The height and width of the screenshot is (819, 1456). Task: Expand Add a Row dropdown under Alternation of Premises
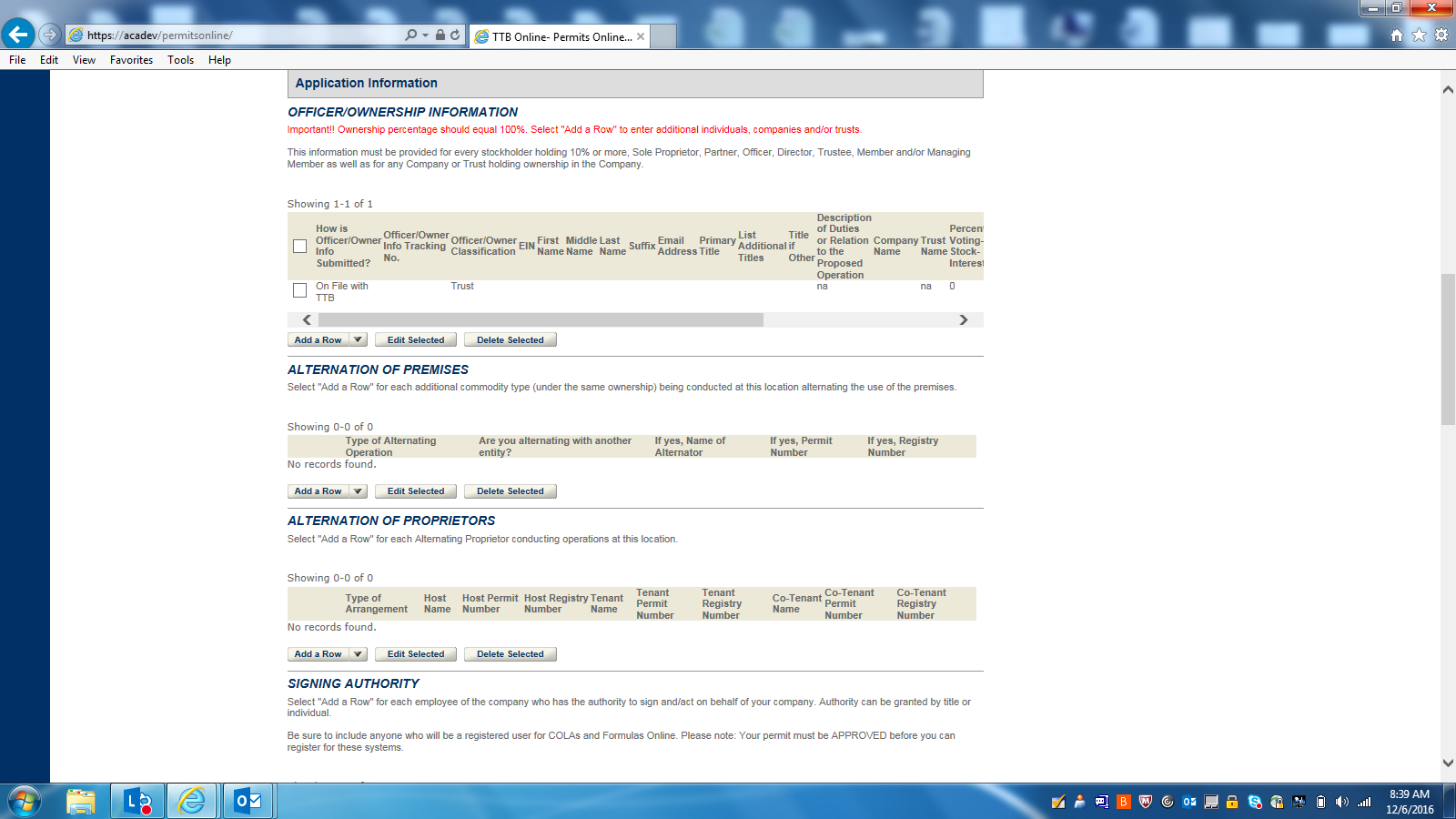pyautogui.click(x=358, y=491)
